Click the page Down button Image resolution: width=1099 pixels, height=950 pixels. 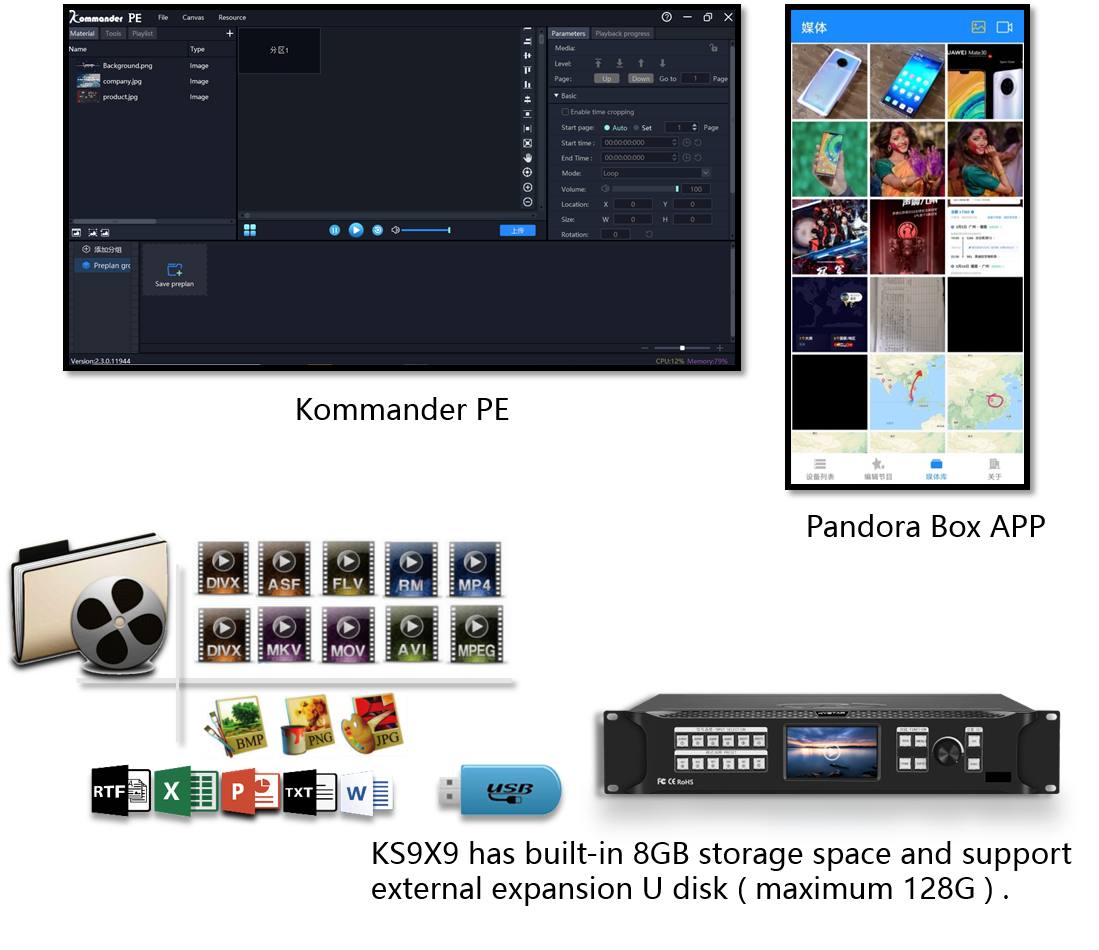pyautogui.click(x=641, y=79)
